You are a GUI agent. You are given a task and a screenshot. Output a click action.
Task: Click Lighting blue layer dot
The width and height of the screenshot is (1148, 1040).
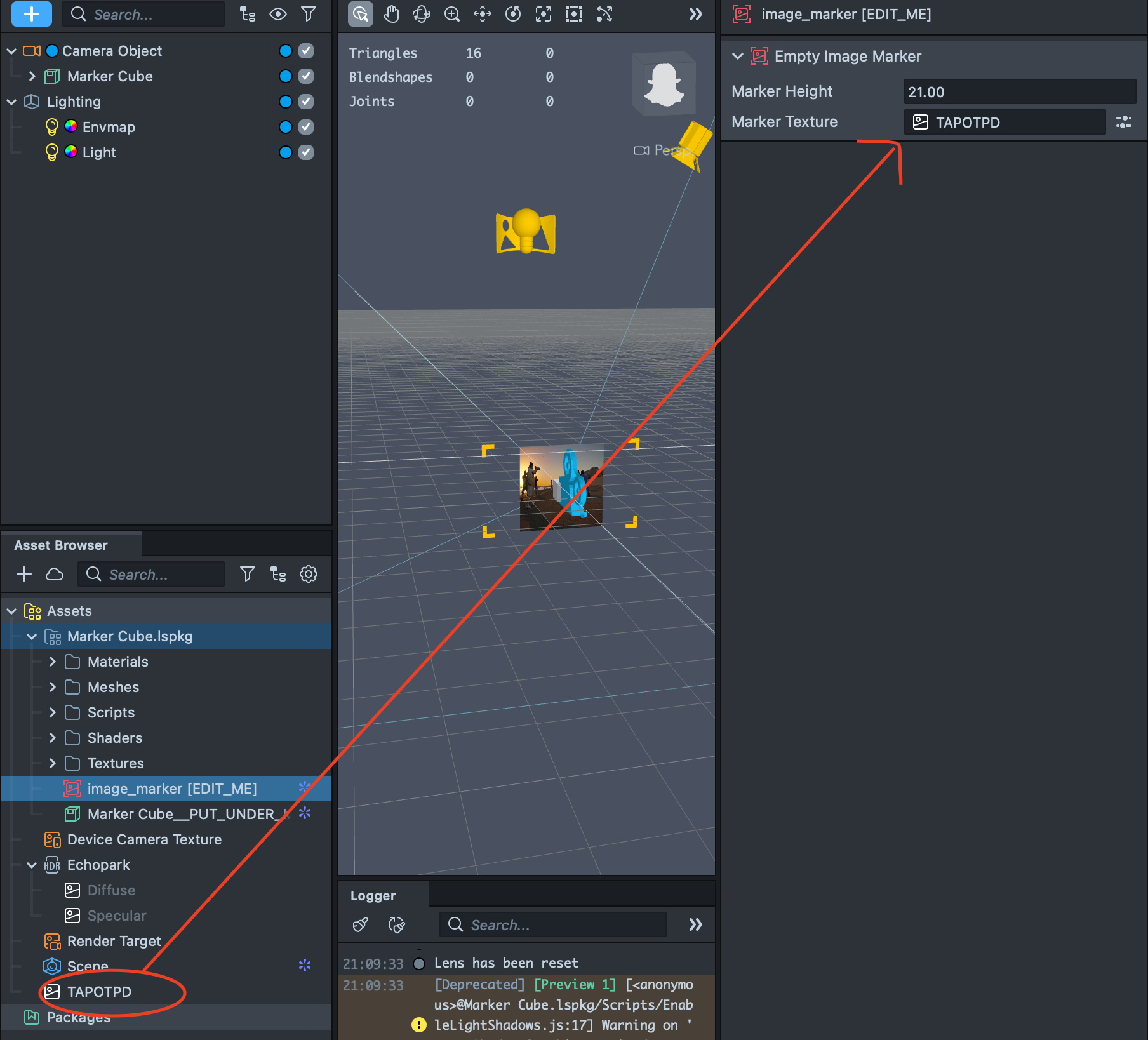286,102
